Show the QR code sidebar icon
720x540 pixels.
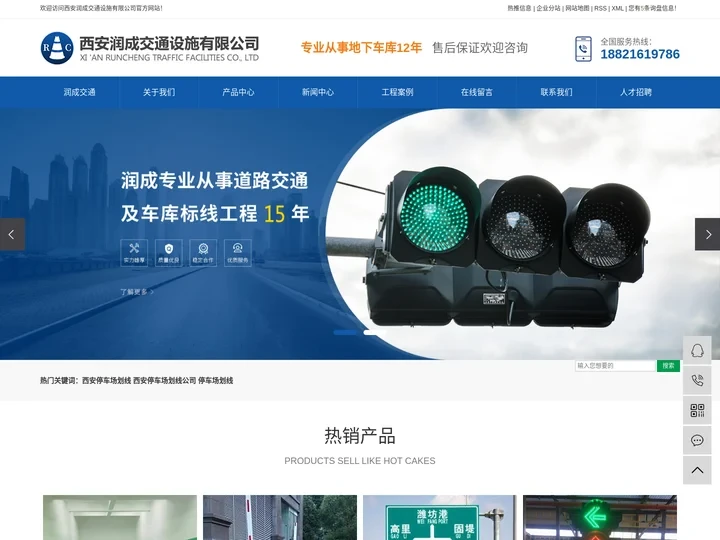click(697, 410)
